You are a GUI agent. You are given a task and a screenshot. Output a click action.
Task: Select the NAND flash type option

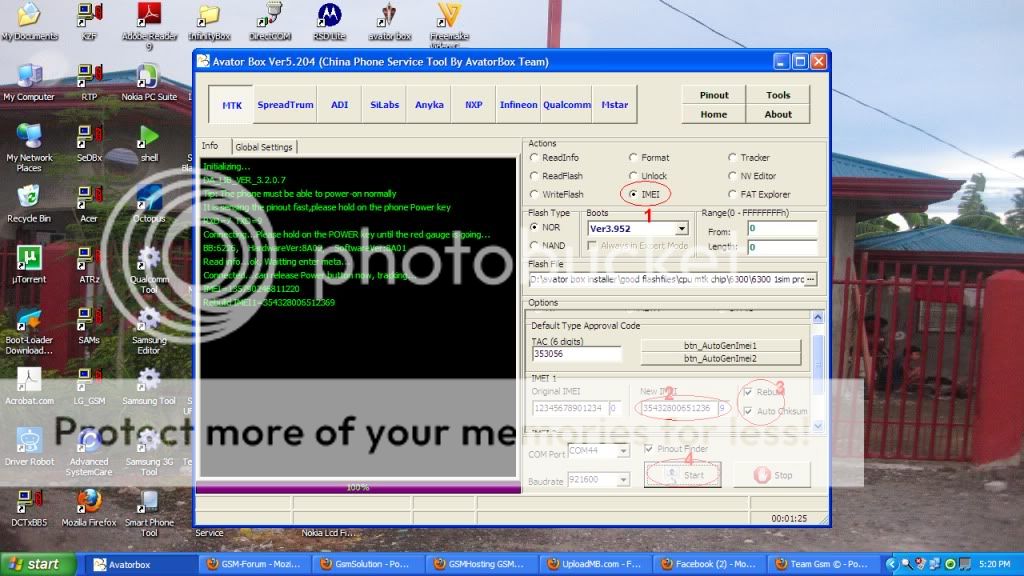coord(535,245)
